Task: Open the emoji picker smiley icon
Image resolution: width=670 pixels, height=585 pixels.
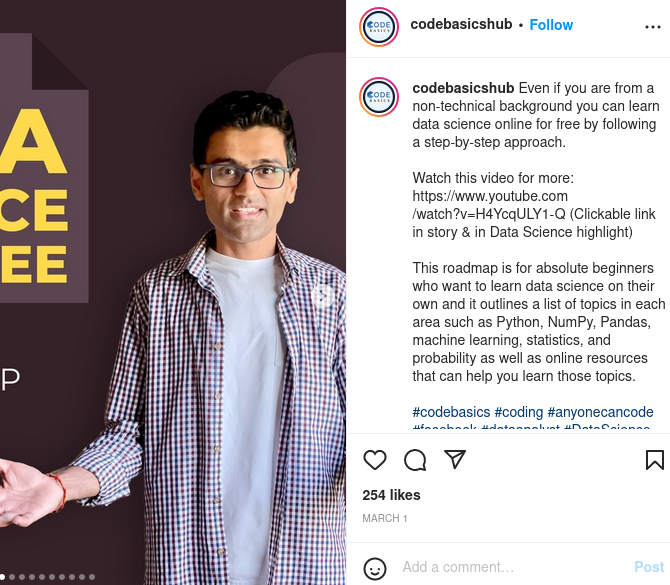Action: click(x=375, y=569)
